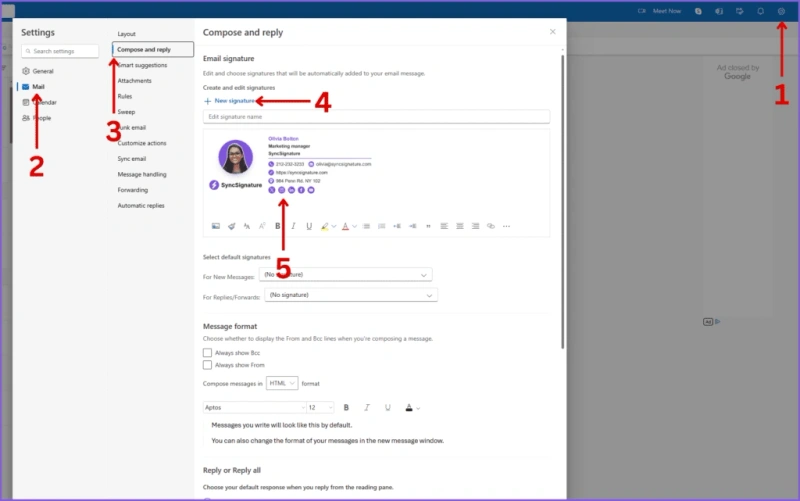Align signature text right
This screenshot has height=501, width=800.
coord(475,226)
